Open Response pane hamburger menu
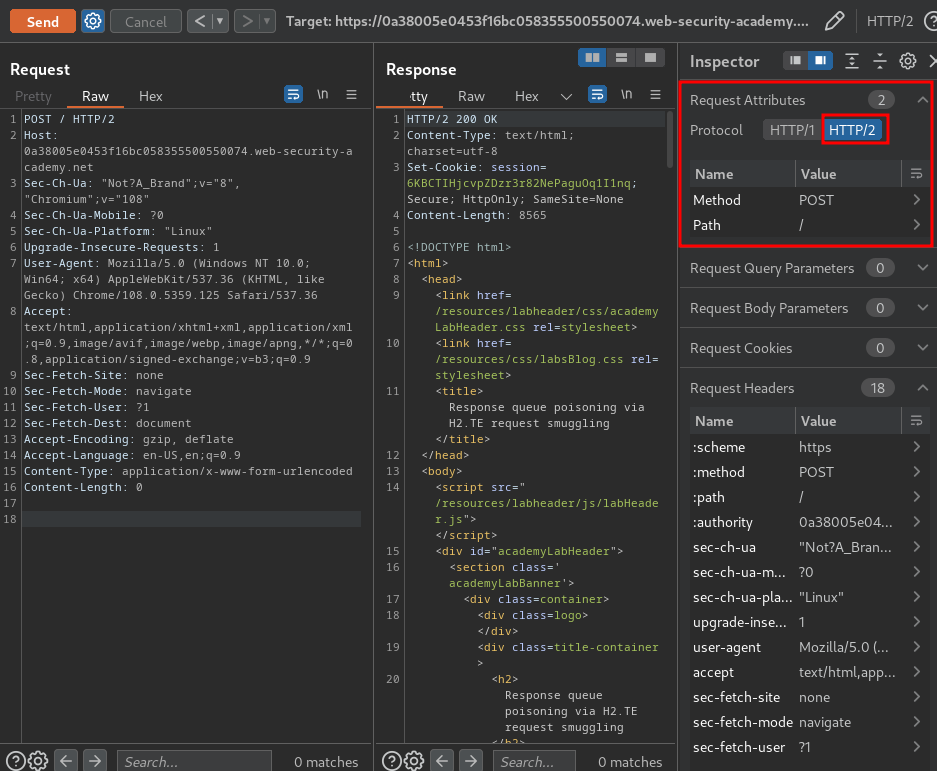The height and width of the screenshot is (771, 937). tap(656, 94)
